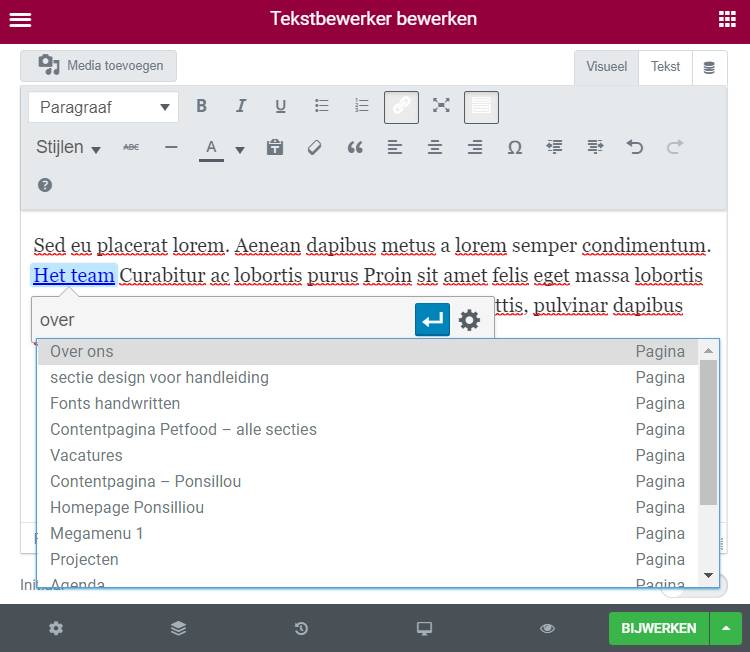Click the link URL search field
This screenshot has height=652, width=750.
pyautogui.click(x=222, y=320)
